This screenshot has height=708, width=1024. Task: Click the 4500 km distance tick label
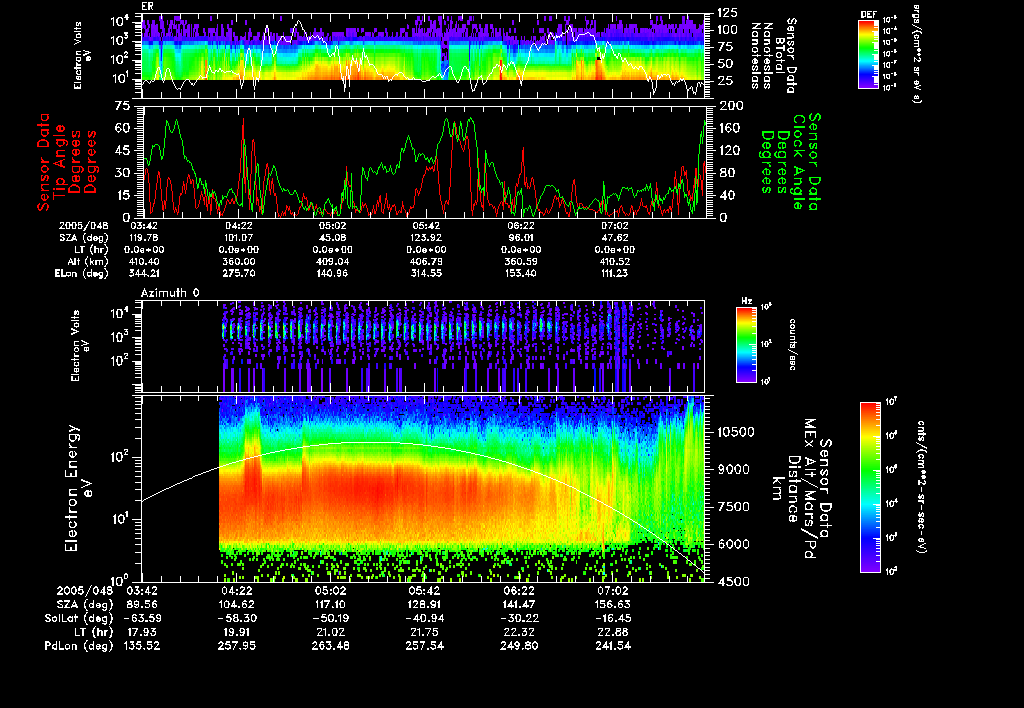tap(733, 582)
